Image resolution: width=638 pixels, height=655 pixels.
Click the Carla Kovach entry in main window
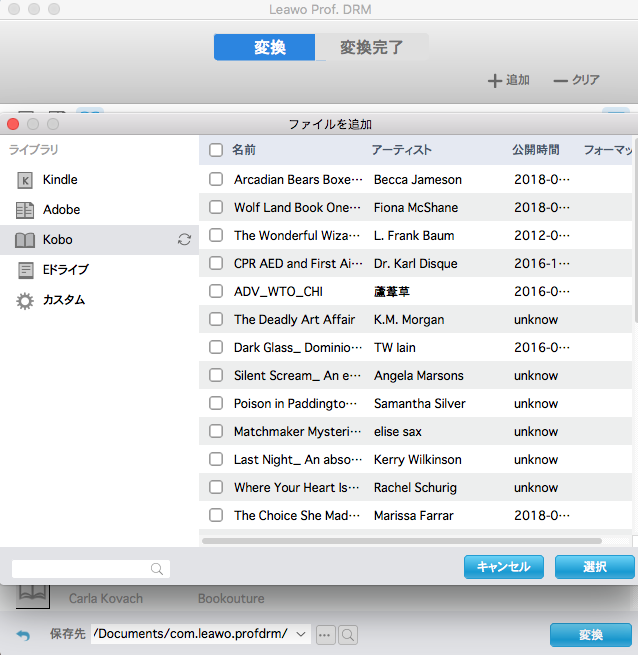[x=106, y=599]
